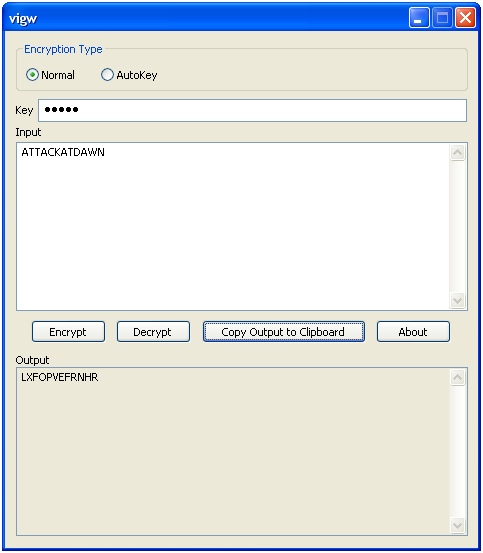Screen dimensions: 483x553
Task: Click the Decrypt button
Action: [153, 332]
